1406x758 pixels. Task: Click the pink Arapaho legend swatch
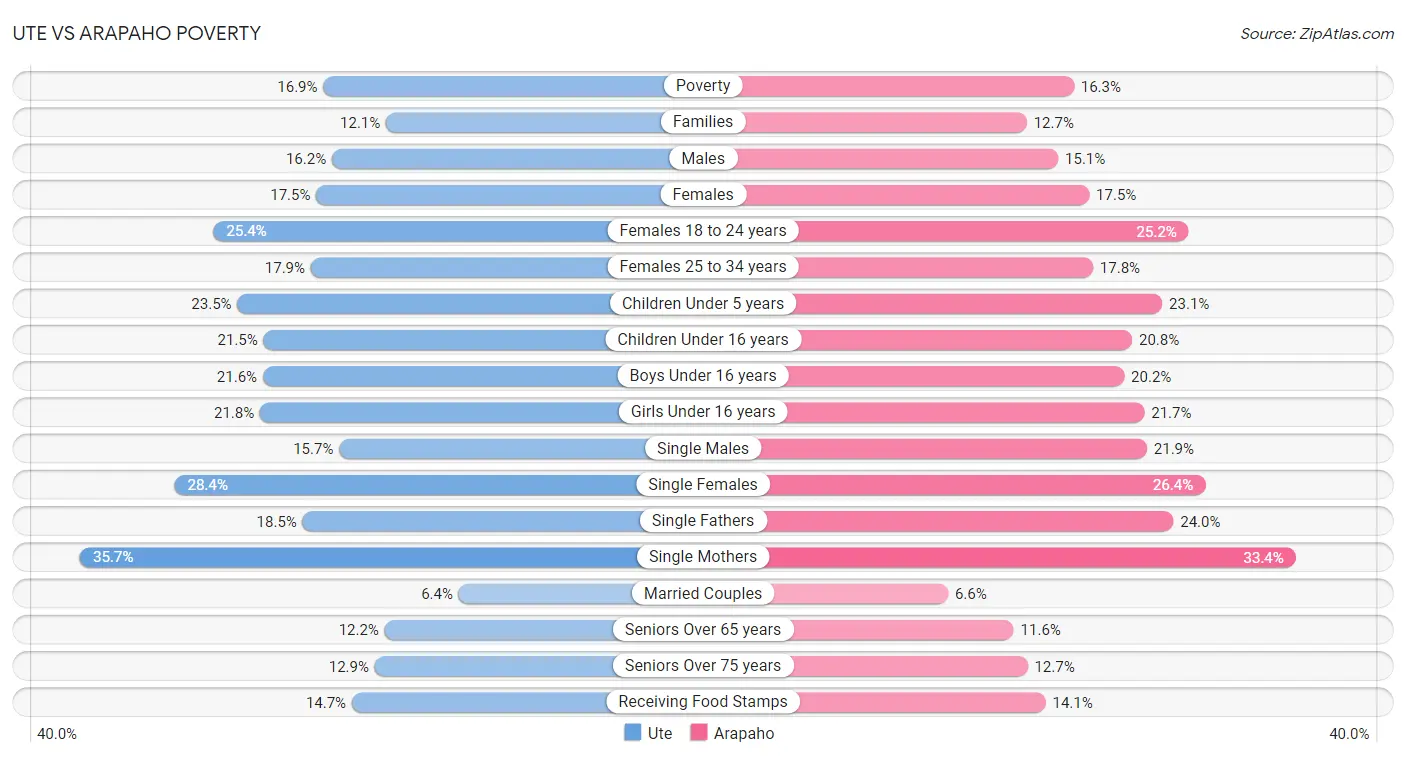(698, 733)
